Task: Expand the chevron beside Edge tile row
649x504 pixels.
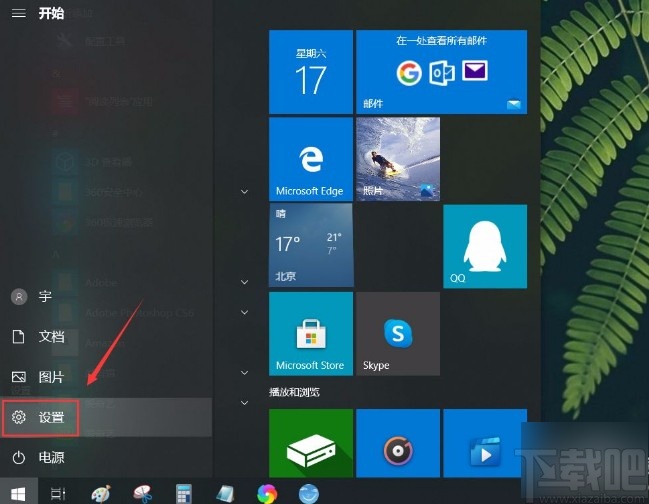Action: (x=245, y=192)
